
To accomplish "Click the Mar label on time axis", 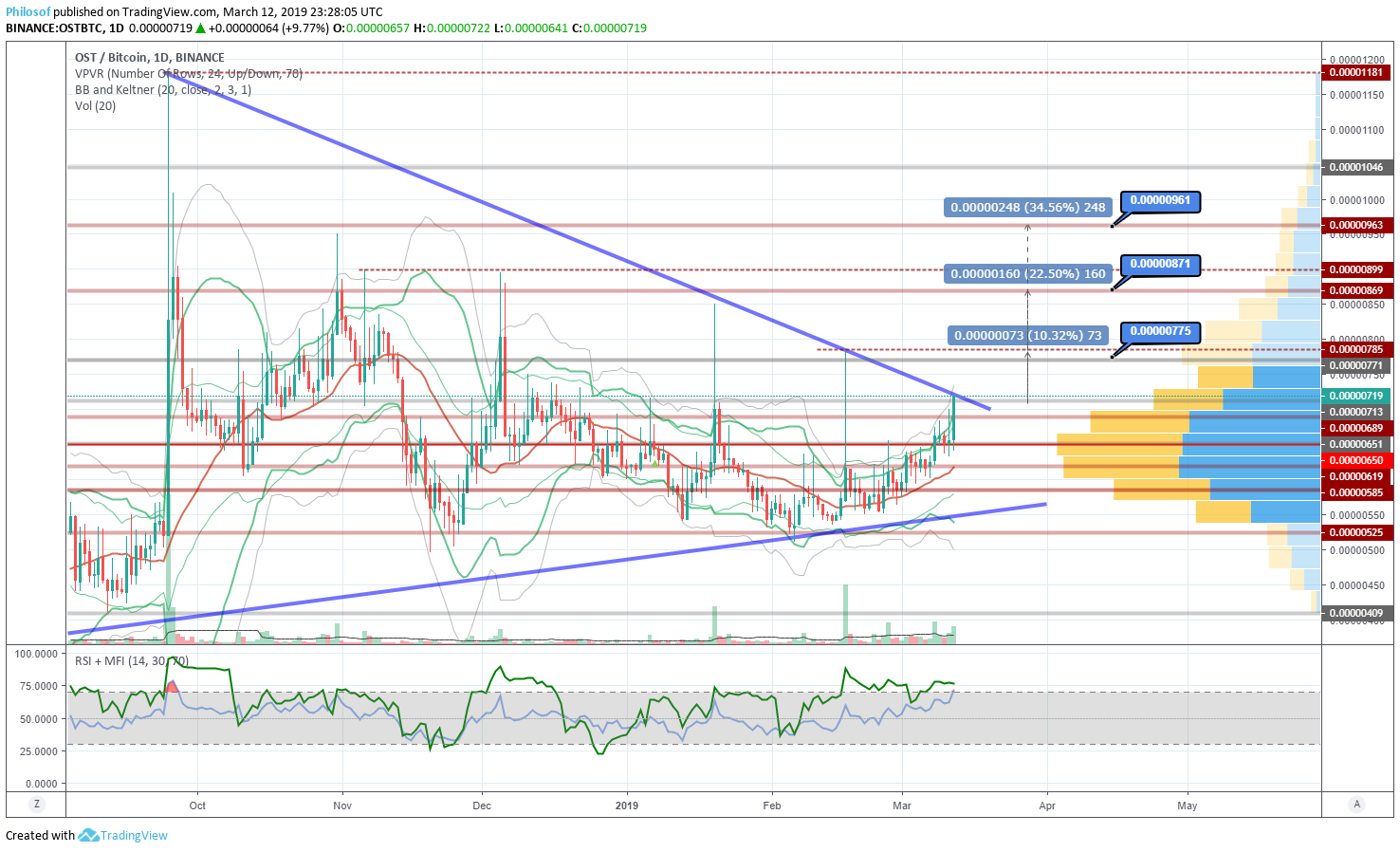I will (902, 806).
